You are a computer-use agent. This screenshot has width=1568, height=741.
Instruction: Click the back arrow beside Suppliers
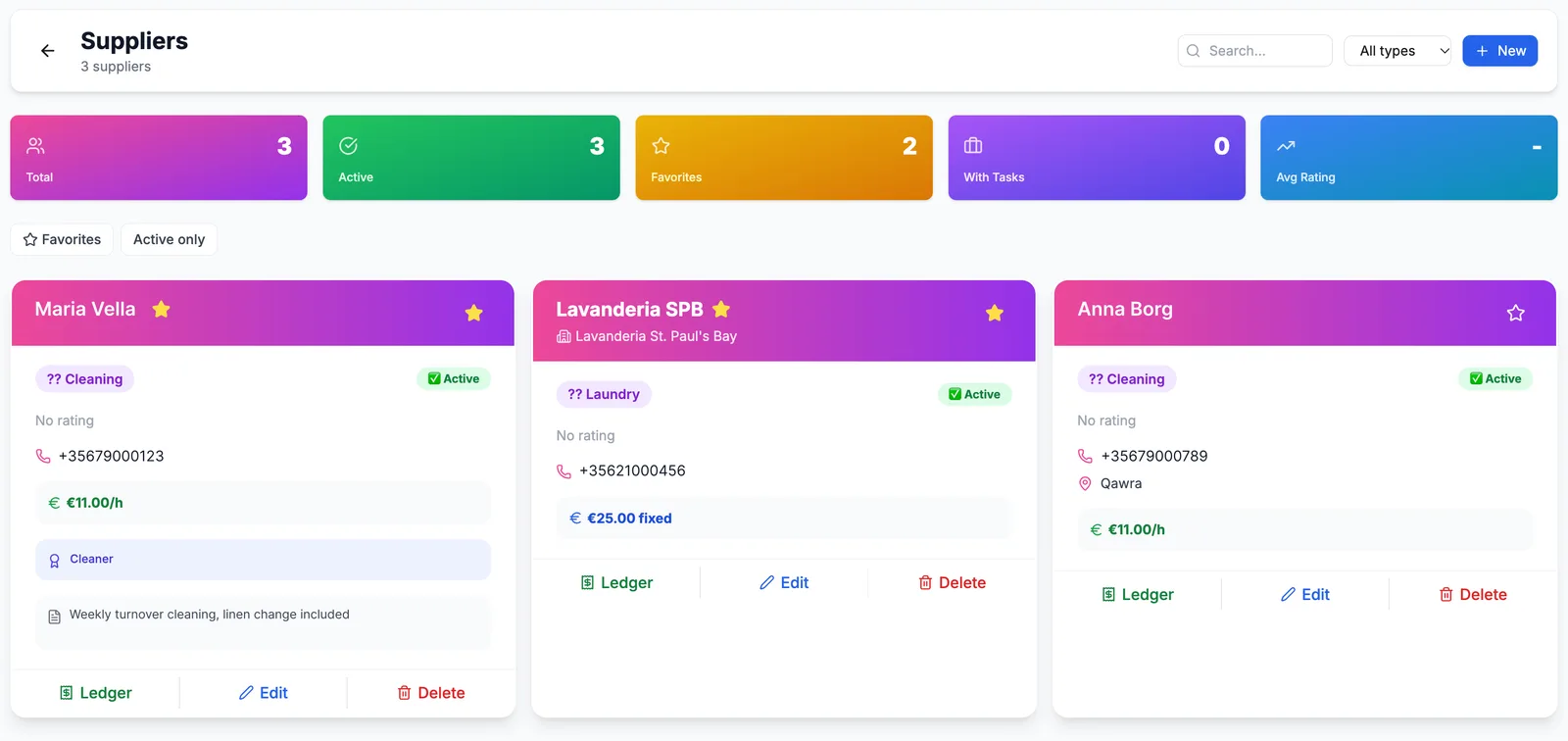pos(47,51)
